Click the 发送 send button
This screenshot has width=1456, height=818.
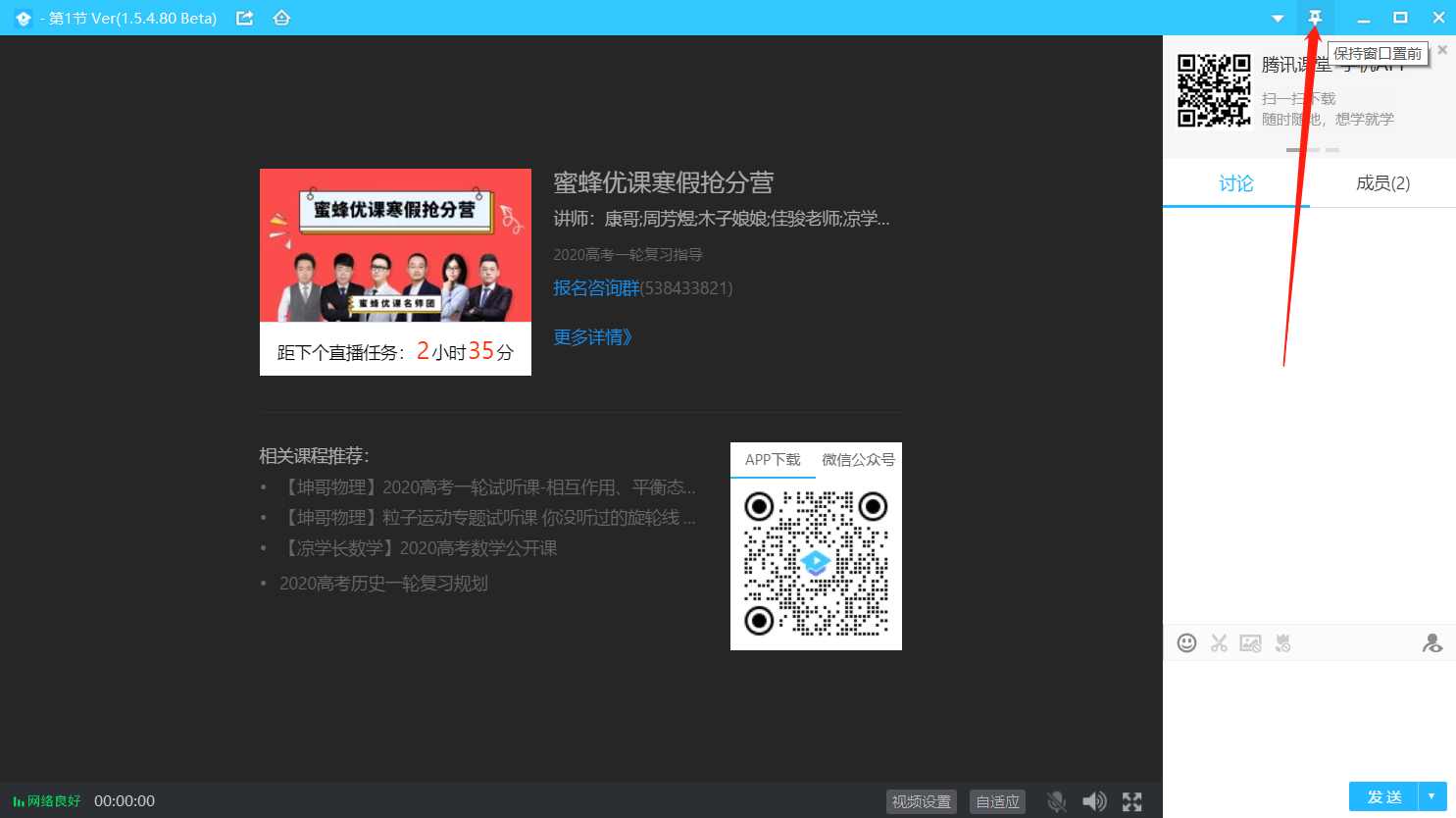click(x=1384, y=796)
